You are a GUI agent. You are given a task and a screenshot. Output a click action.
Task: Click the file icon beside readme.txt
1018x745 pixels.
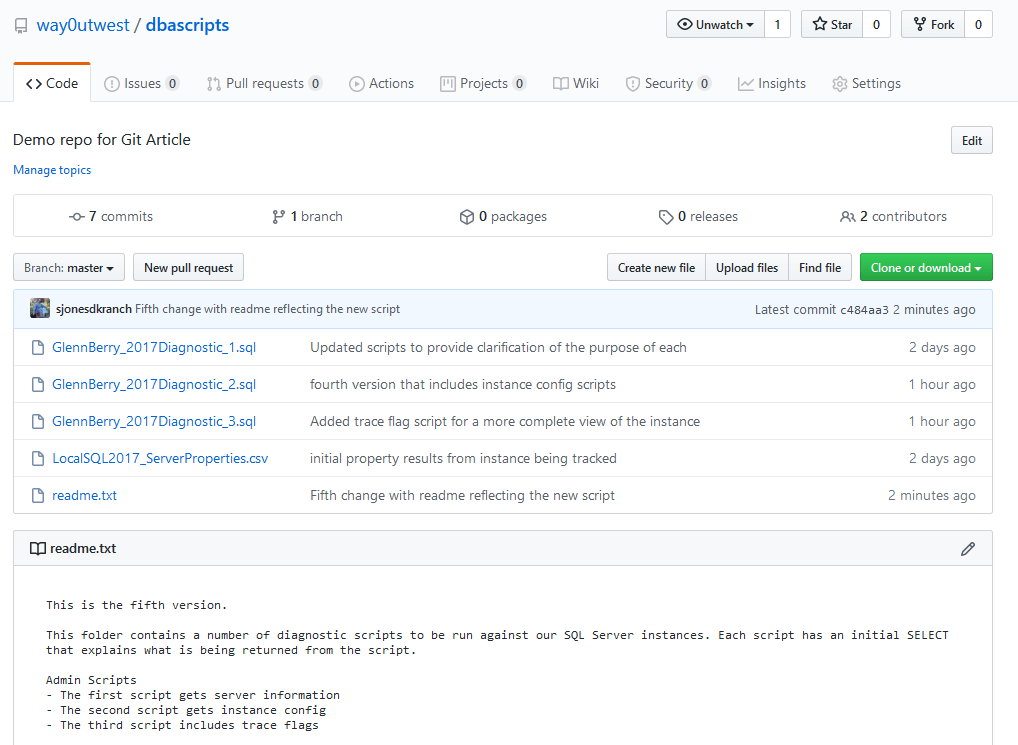[37, 495]
